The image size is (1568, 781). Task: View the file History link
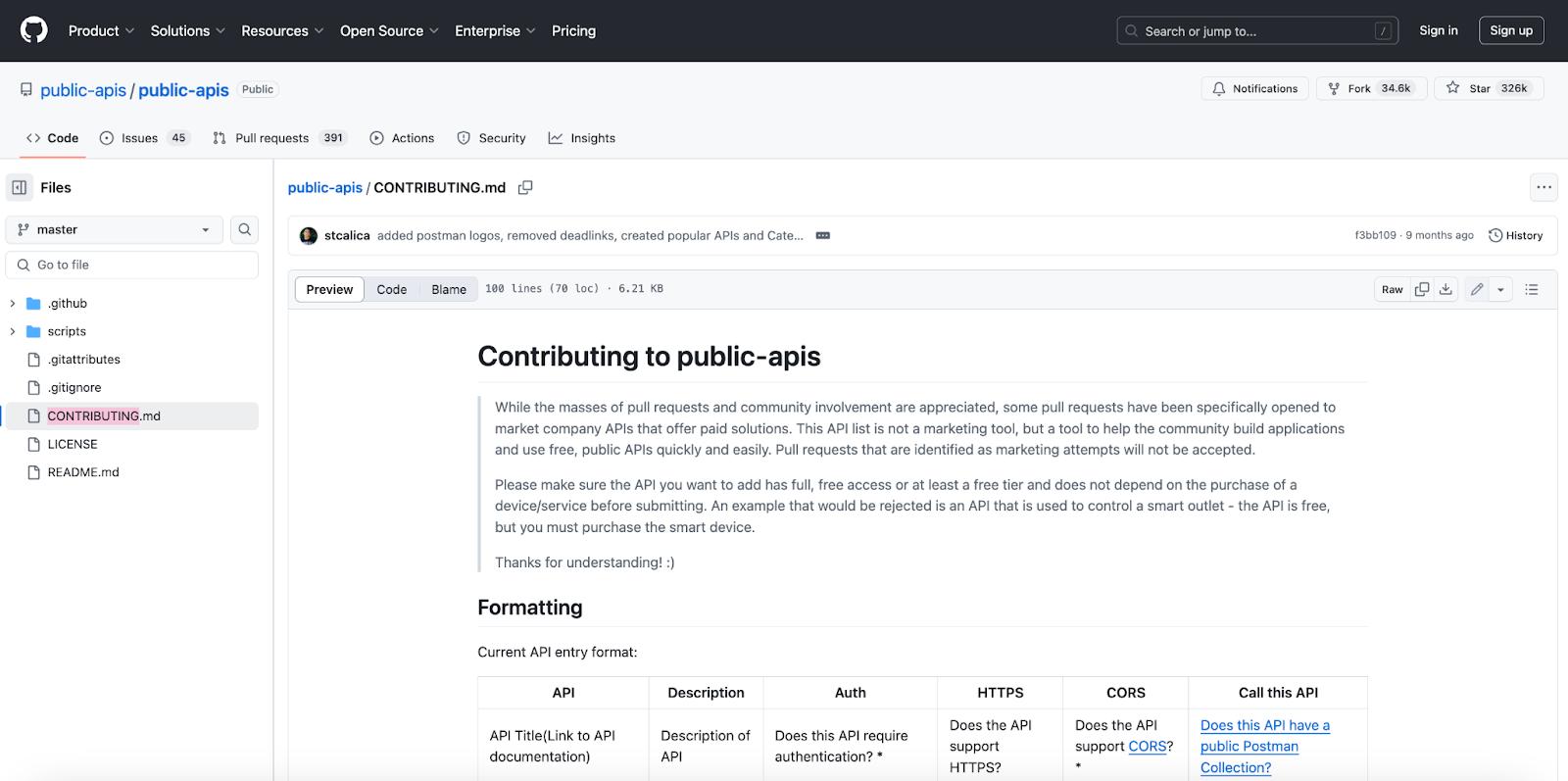[x=1515, y=235]
